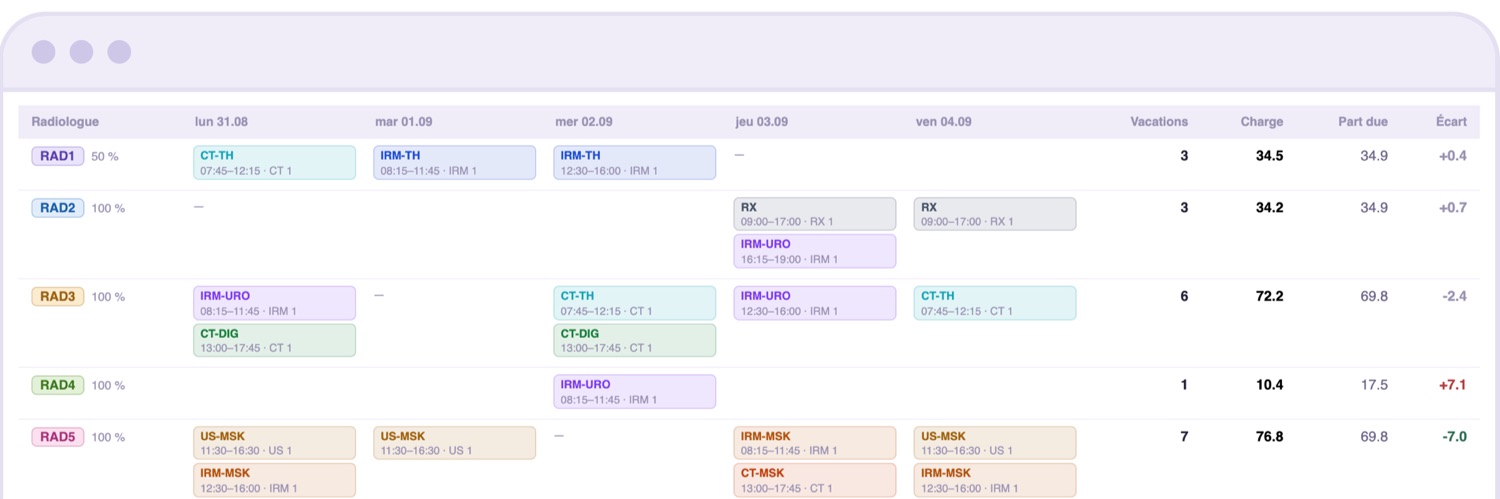Select RAD5 IRM-MSK shift on jeu 03.09
Screen dimensions: 1500x499
point(815,443)
